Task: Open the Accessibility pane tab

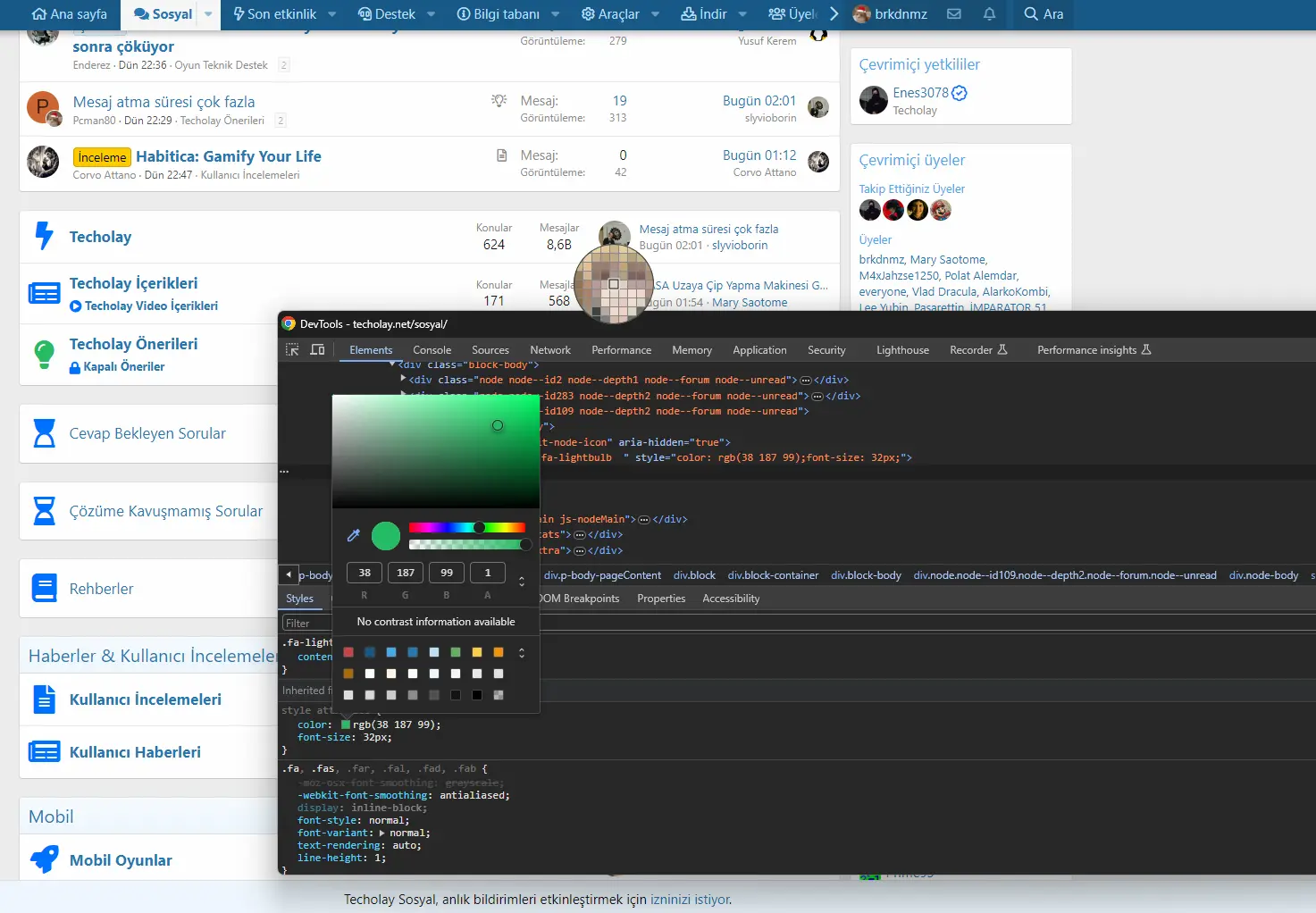Action: 731,599
